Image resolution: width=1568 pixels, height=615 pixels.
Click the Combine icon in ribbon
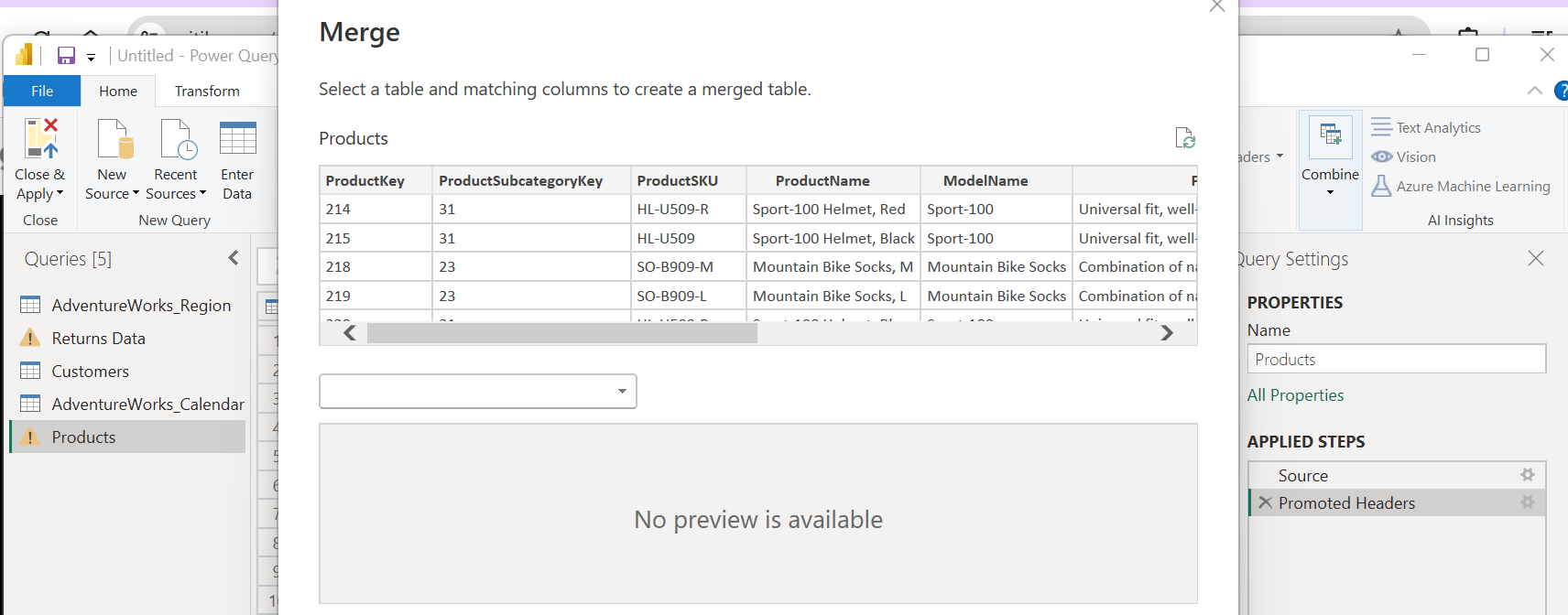[1330, 137]
